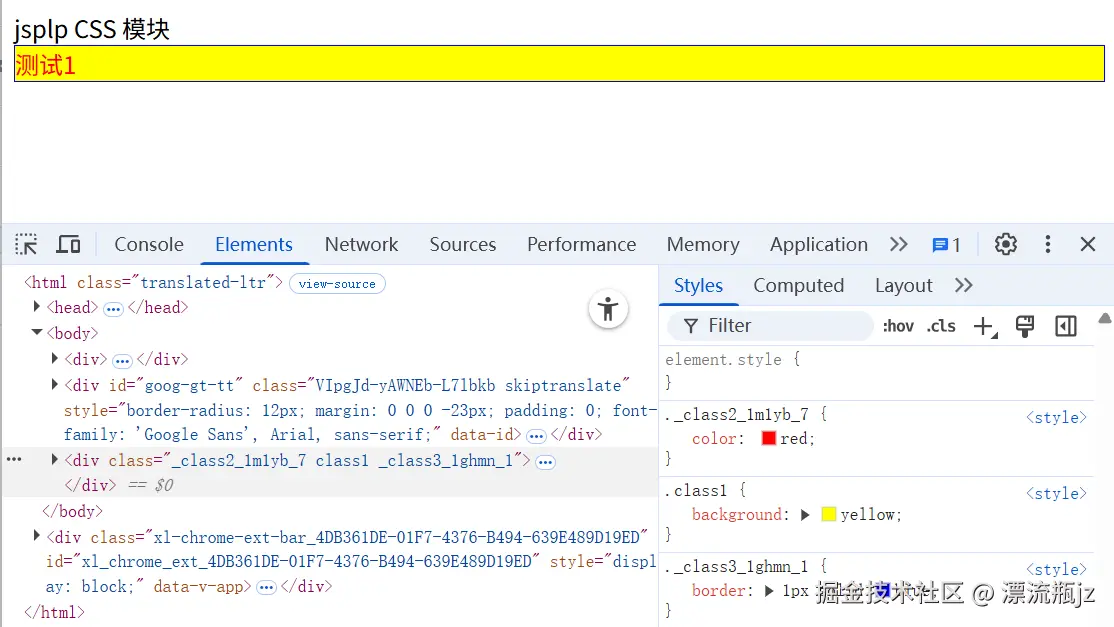1114x627 pixels.
Task: Select the inspect element tool
Action: [x=26, y=244]
